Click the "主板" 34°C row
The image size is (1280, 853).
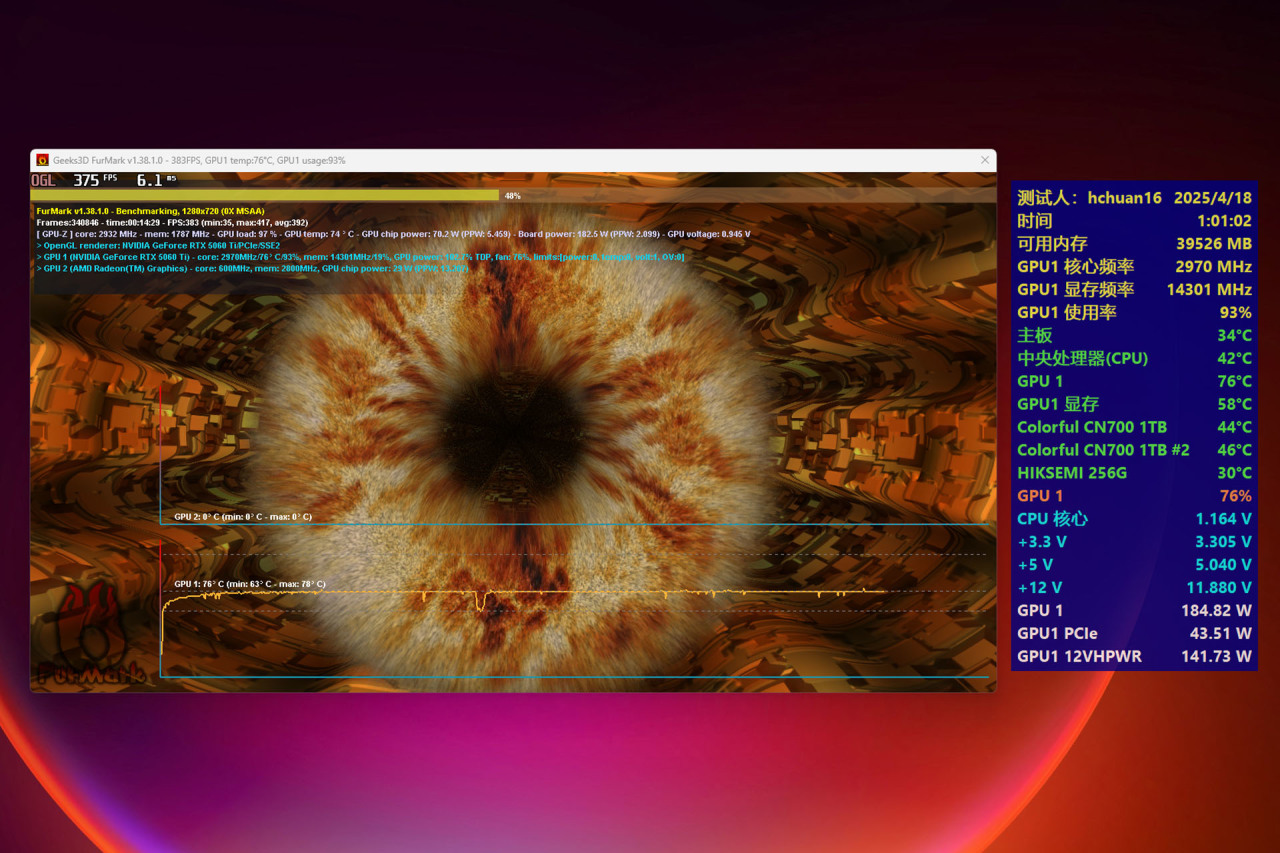[x=1134, y=336]
